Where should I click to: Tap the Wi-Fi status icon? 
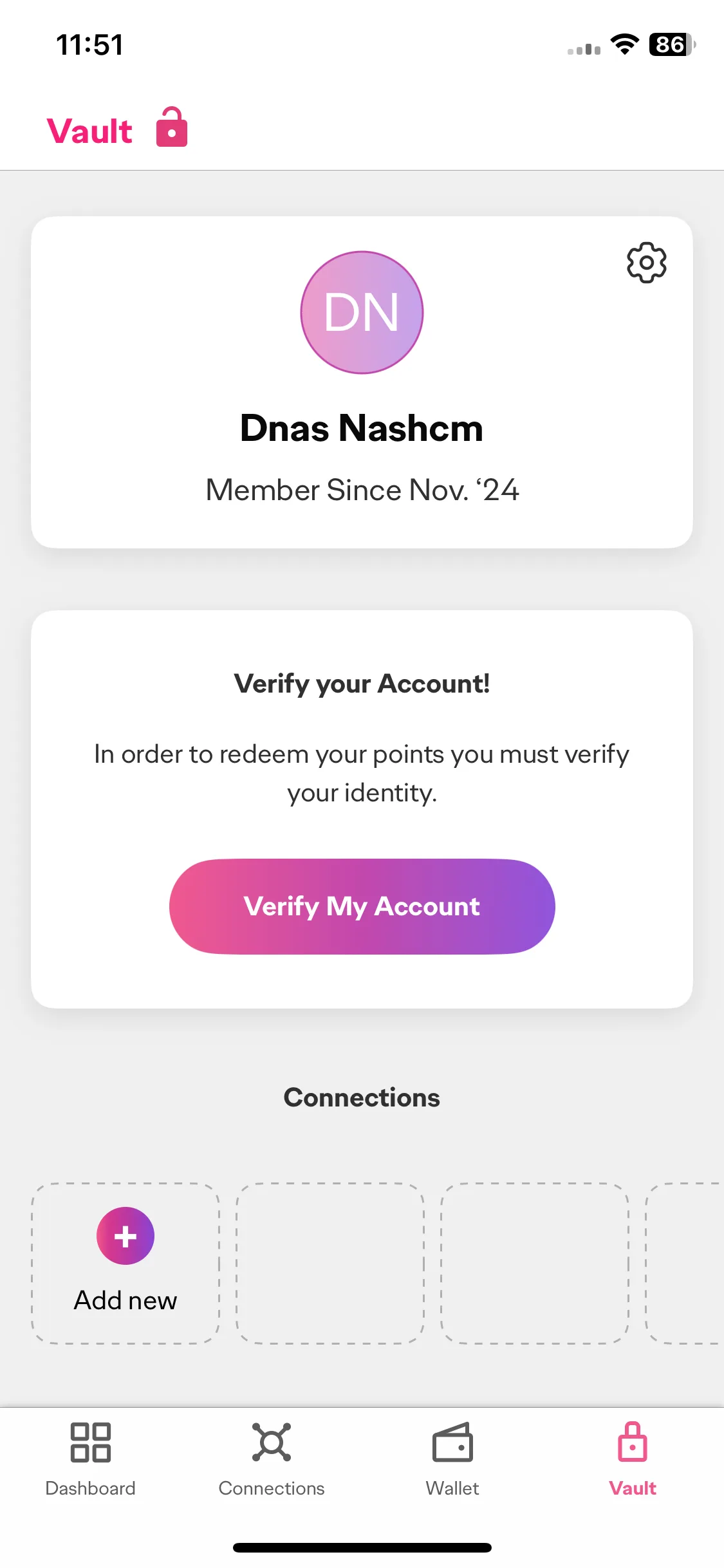pos(624,44)
